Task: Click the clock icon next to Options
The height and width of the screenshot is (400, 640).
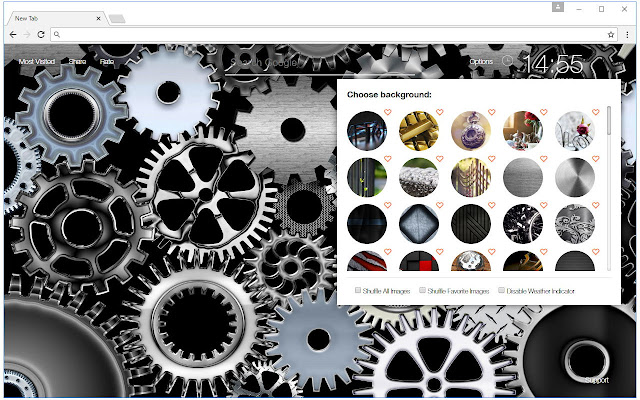Action: pyautogui.click(x=507, y=61)
